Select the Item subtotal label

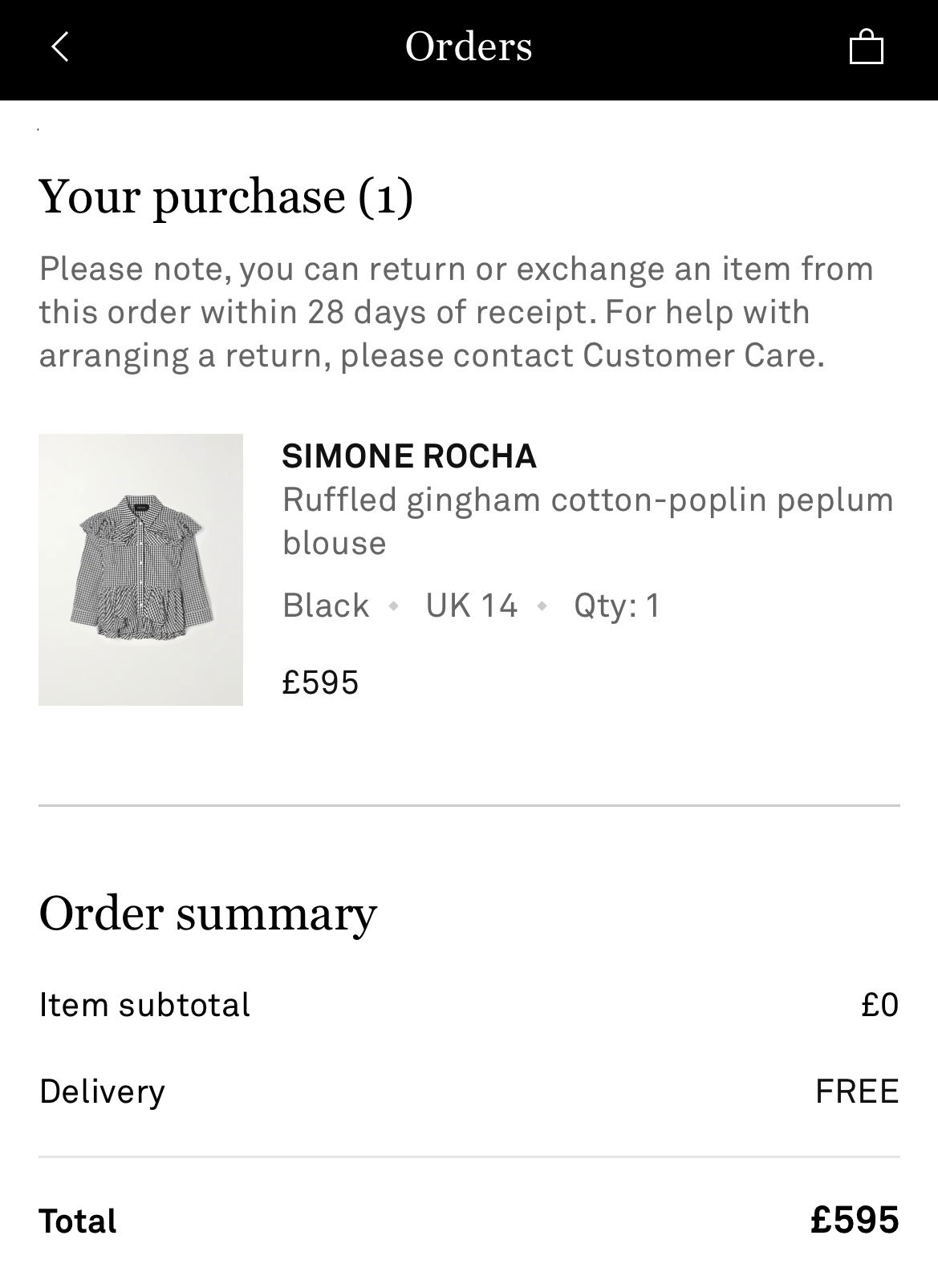144,1005
